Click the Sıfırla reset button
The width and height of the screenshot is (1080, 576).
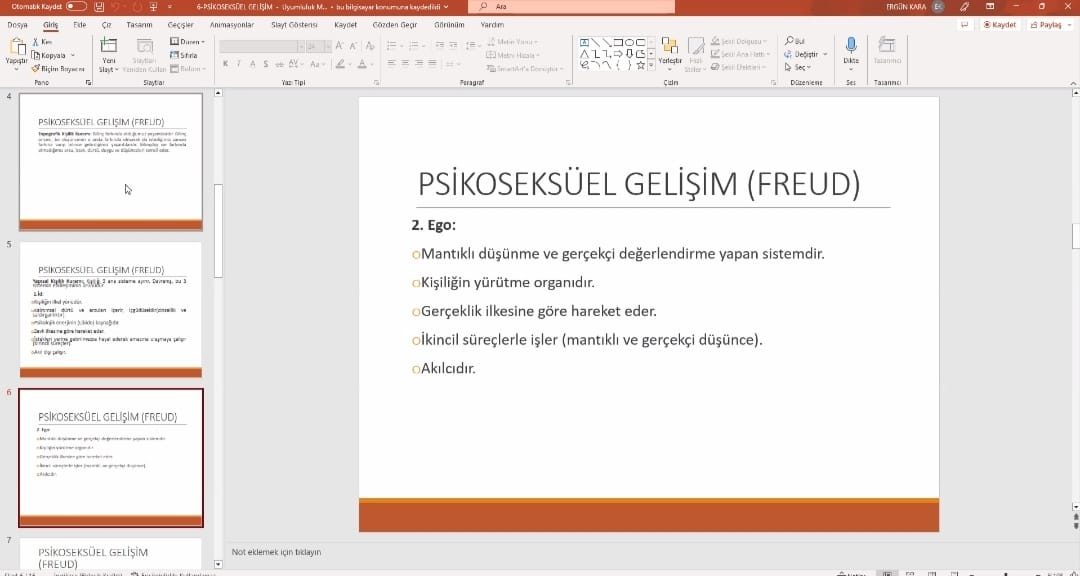184,55
